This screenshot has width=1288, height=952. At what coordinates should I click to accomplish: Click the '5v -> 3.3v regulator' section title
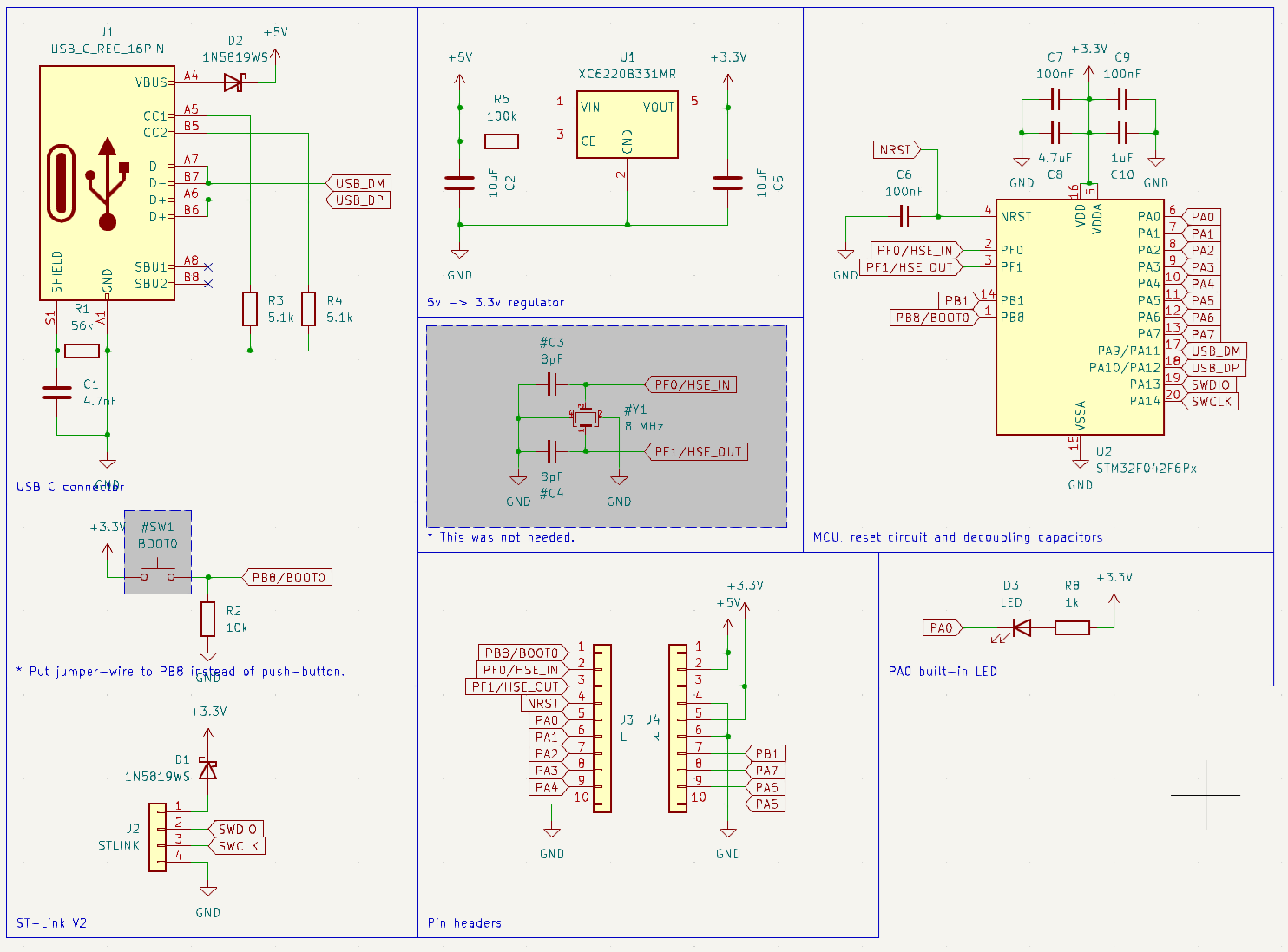[496, 302]
